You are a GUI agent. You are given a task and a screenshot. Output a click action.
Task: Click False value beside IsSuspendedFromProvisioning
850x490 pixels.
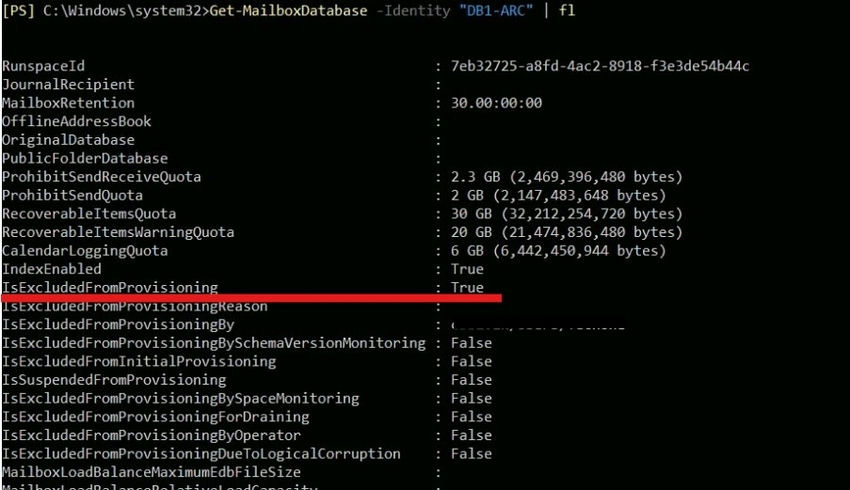pyautogui.click(x=471, y=380)
